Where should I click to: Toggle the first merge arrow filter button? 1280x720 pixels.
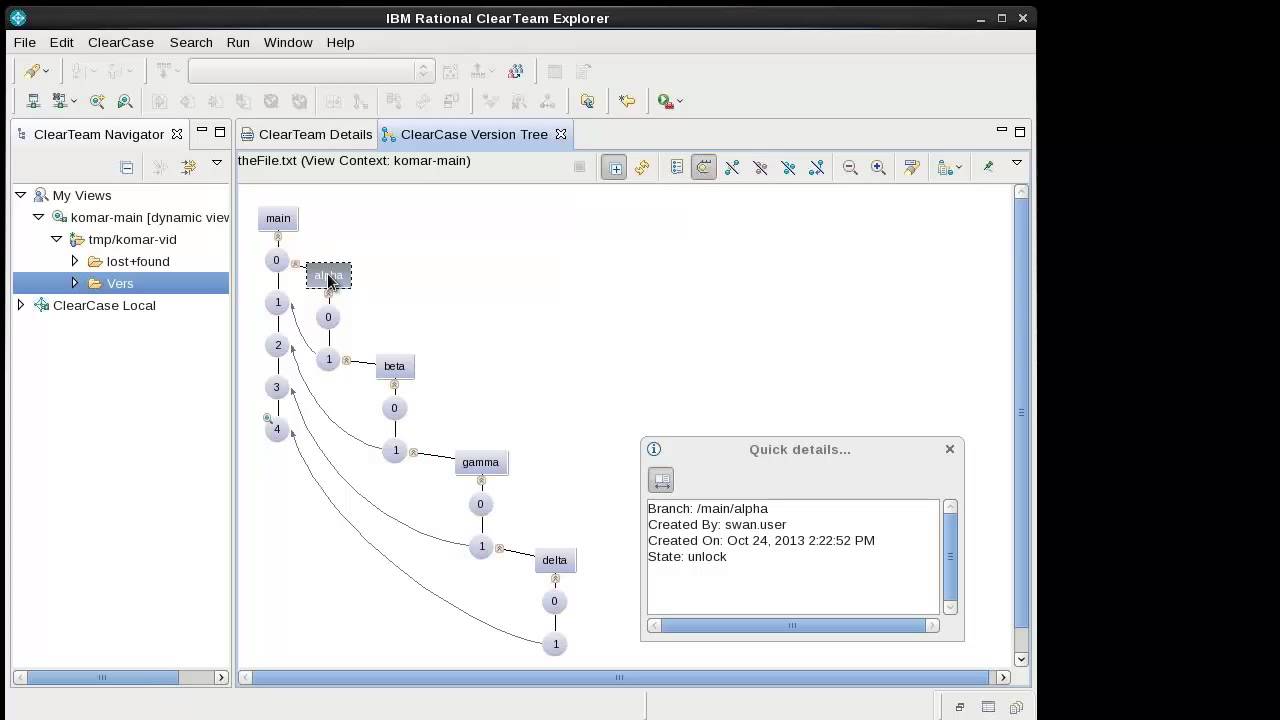tap(732, 168)
